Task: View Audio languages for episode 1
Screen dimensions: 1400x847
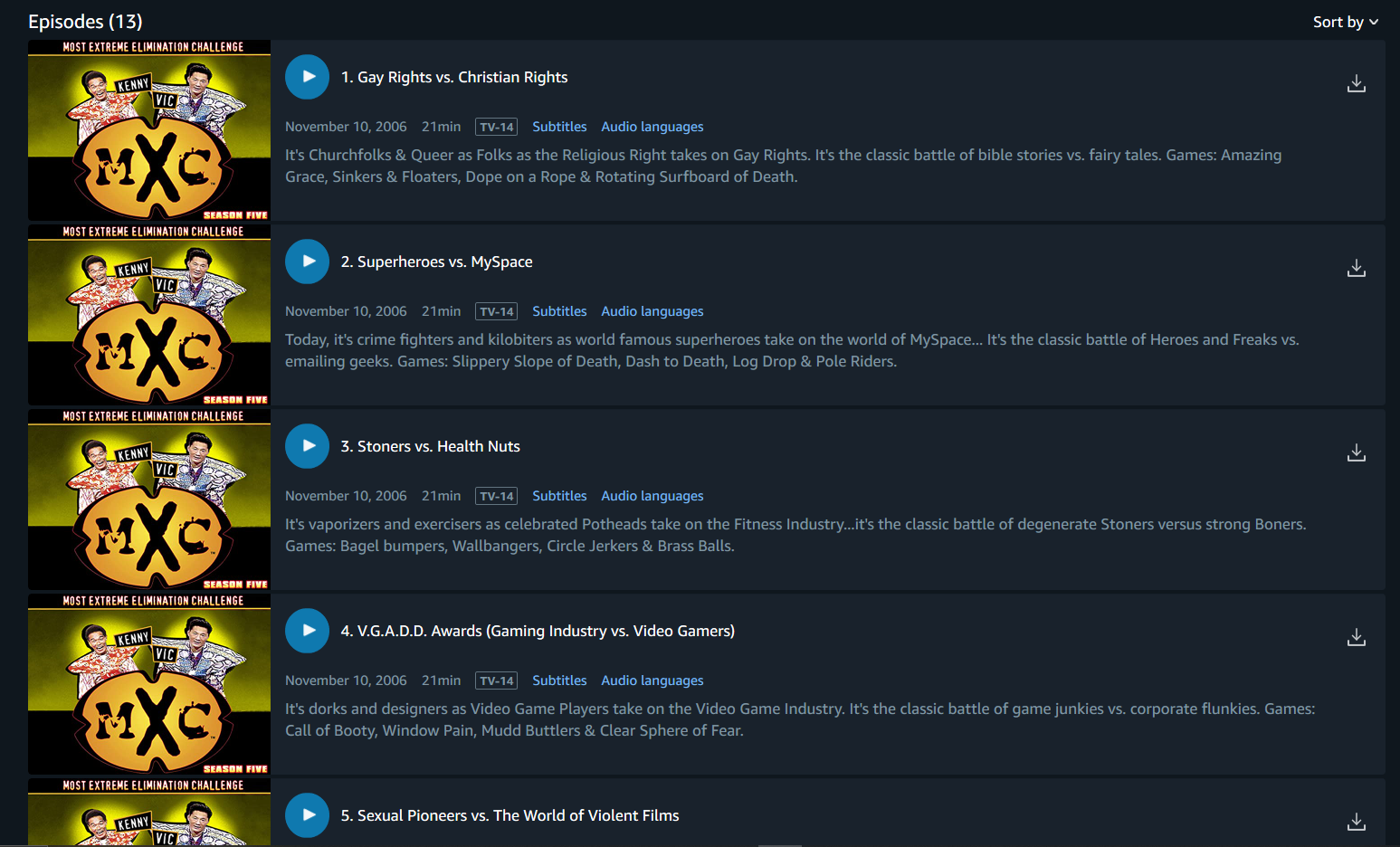Action: click(x=652, y=127)
